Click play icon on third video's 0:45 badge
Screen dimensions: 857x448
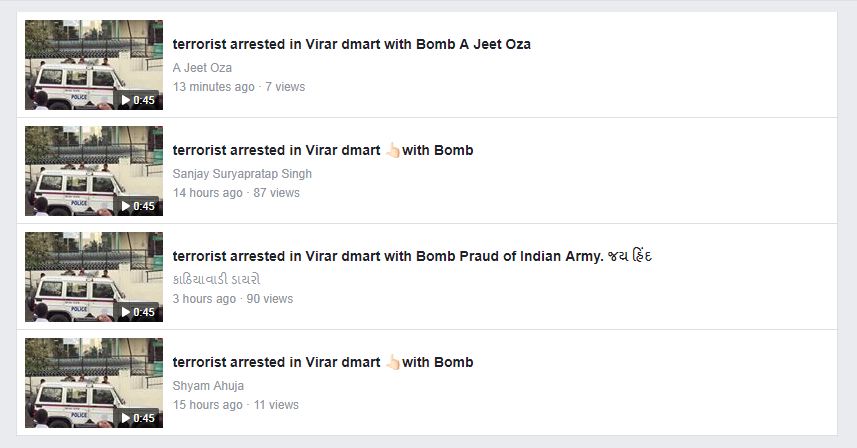(x=126, y=312)
